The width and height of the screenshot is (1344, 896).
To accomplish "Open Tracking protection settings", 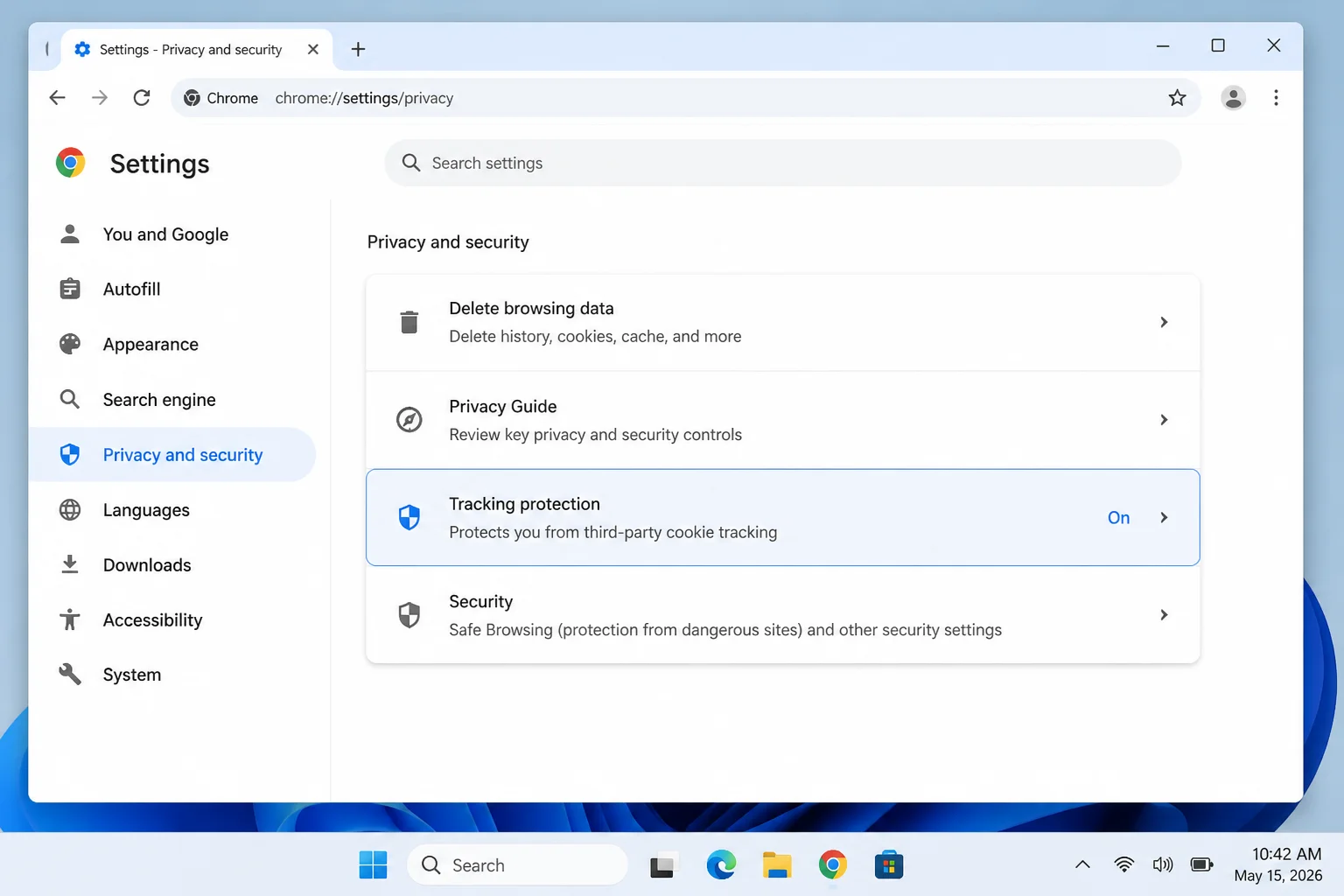I will [x=782, y=517].
